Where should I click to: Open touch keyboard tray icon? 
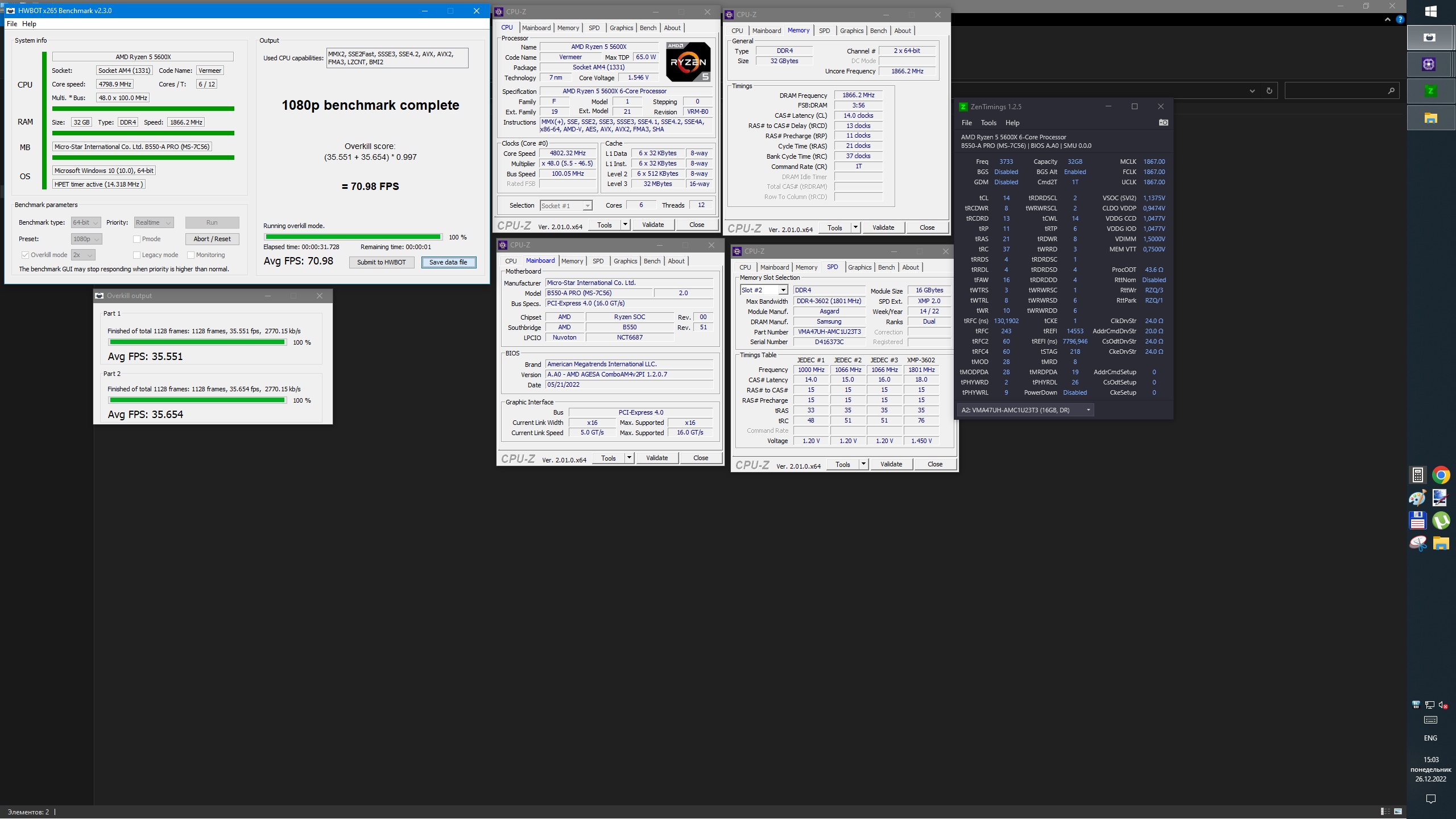click(1430, 720)
